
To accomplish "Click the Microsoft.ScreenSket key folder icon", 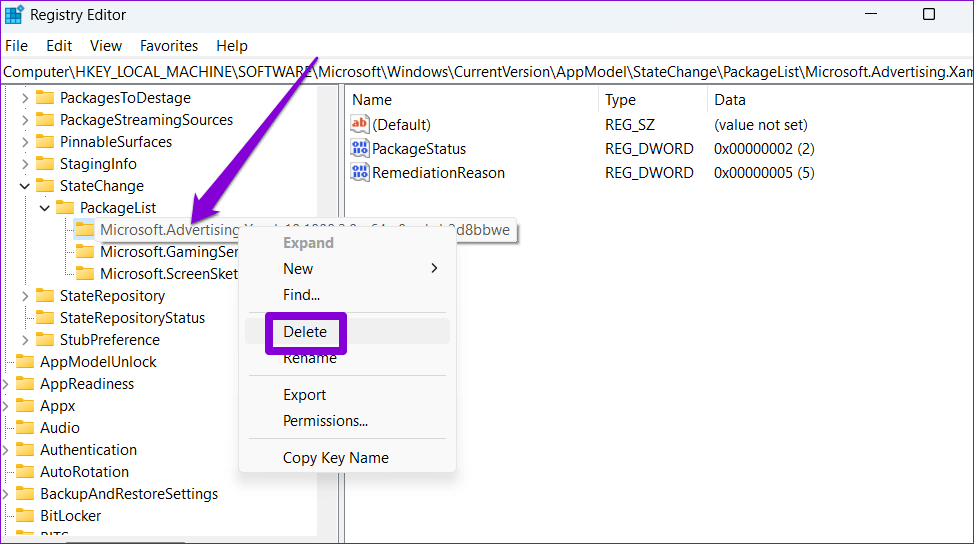I will [84, 273].
